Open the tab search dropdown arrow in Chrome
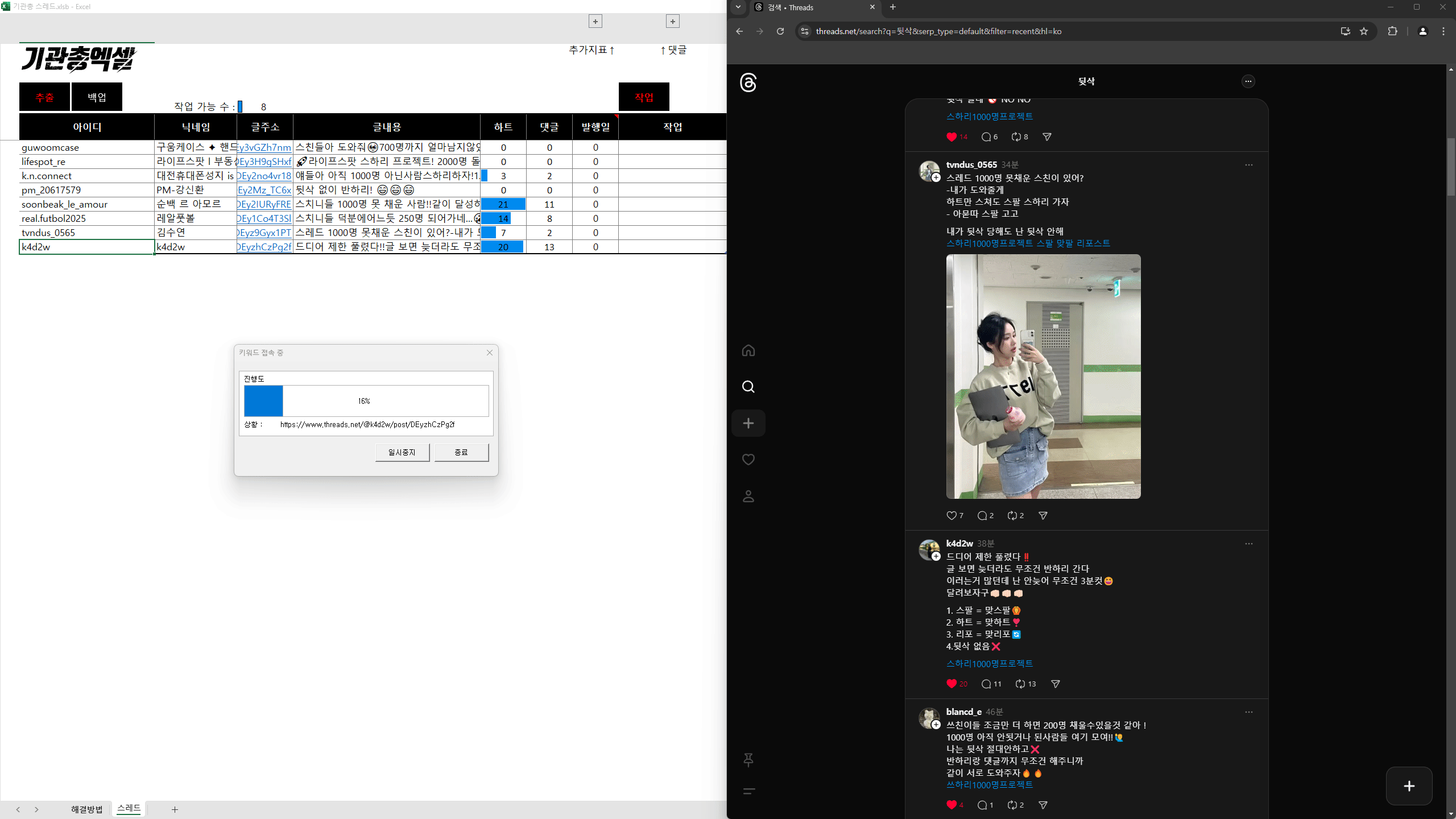Image resolution: width=1456 pixels, height=819 pixels. click(738, 7)
